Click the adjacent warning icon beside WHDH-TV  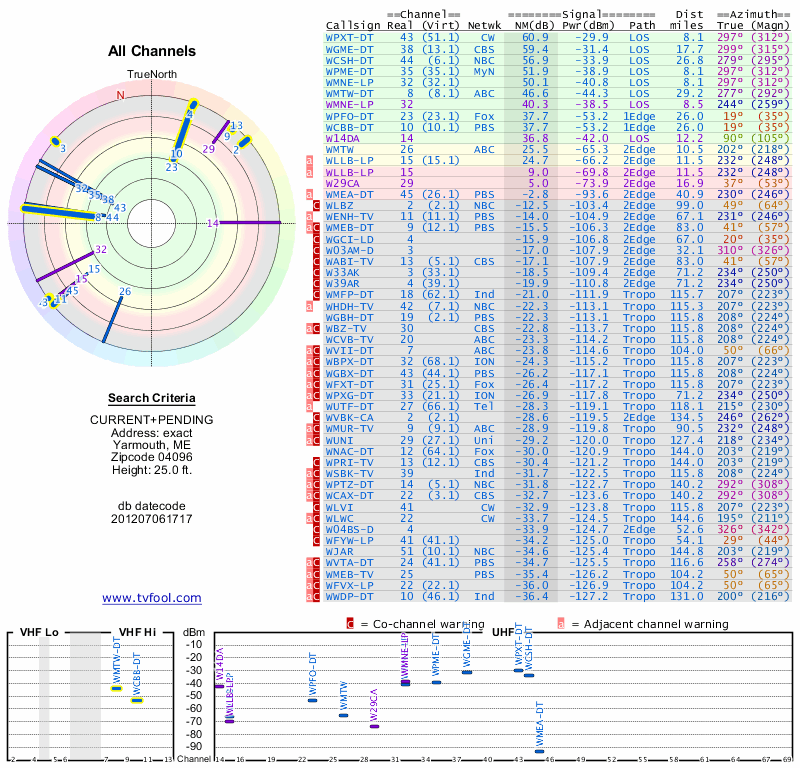pos(309,306)
